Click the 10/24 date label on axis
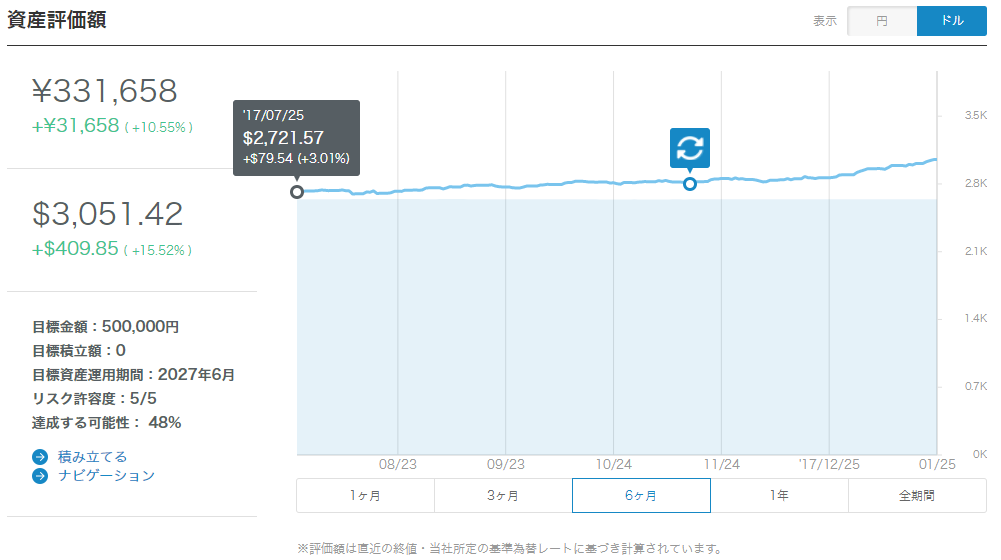The width and height of the screenshot is (1001, 560). [613, 465]
